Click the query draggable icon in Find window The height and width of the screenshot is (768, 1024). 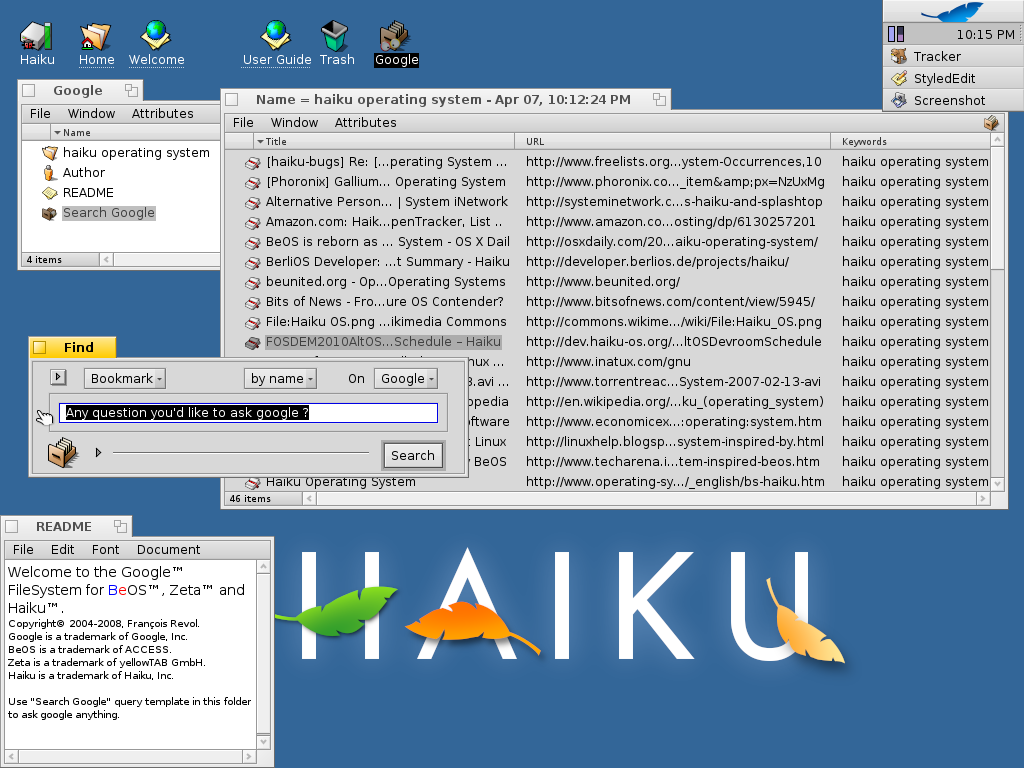pyautogui.click(x=63, y=453)
